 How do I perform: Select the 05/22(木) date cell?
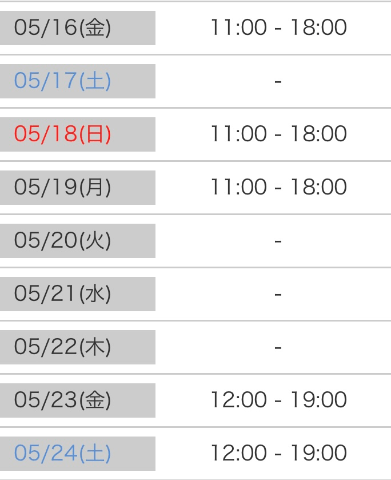click(x=77, y=347)
